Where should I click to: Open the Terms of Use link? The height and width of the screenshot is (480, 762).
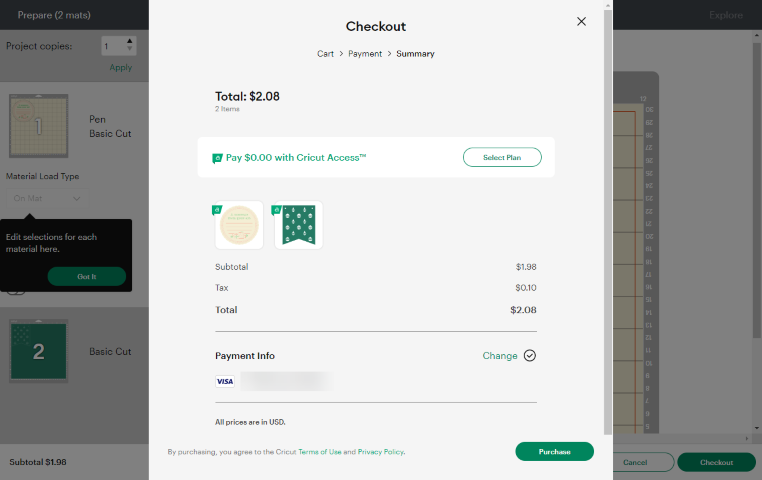click(x=320, y=452)
